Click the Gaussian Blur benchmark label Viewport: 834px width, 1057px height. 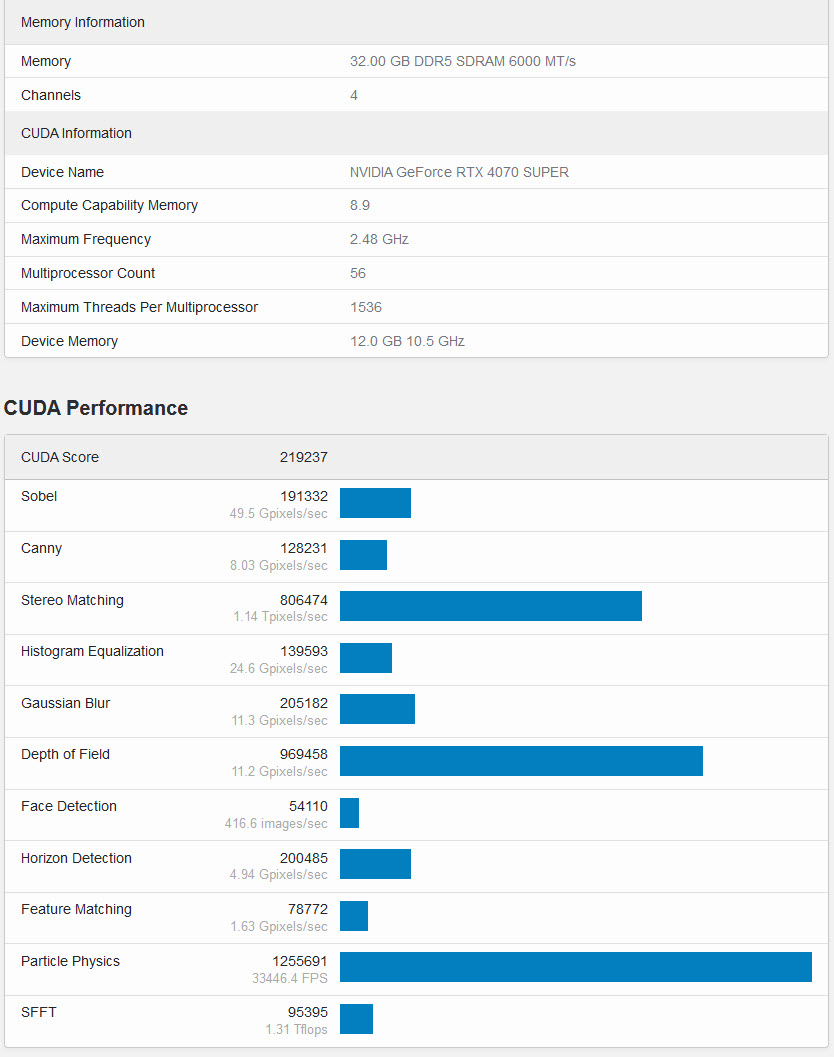(x=65, y=703)
